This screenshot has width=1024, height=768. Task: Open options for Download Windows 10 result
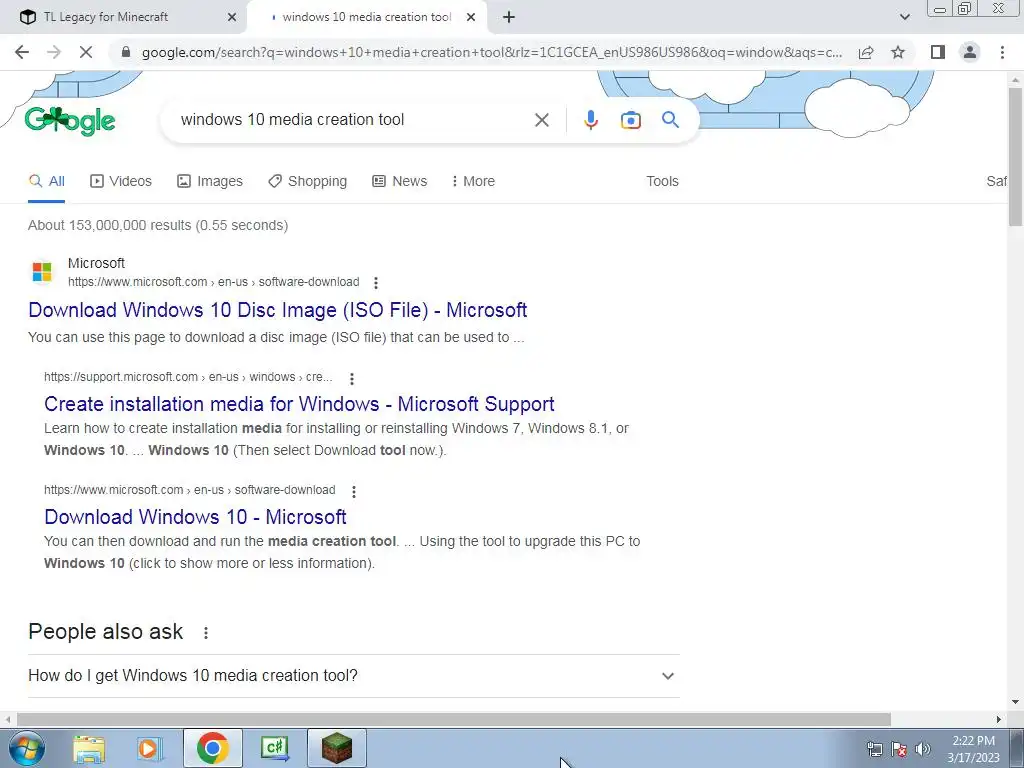[353, 492]
